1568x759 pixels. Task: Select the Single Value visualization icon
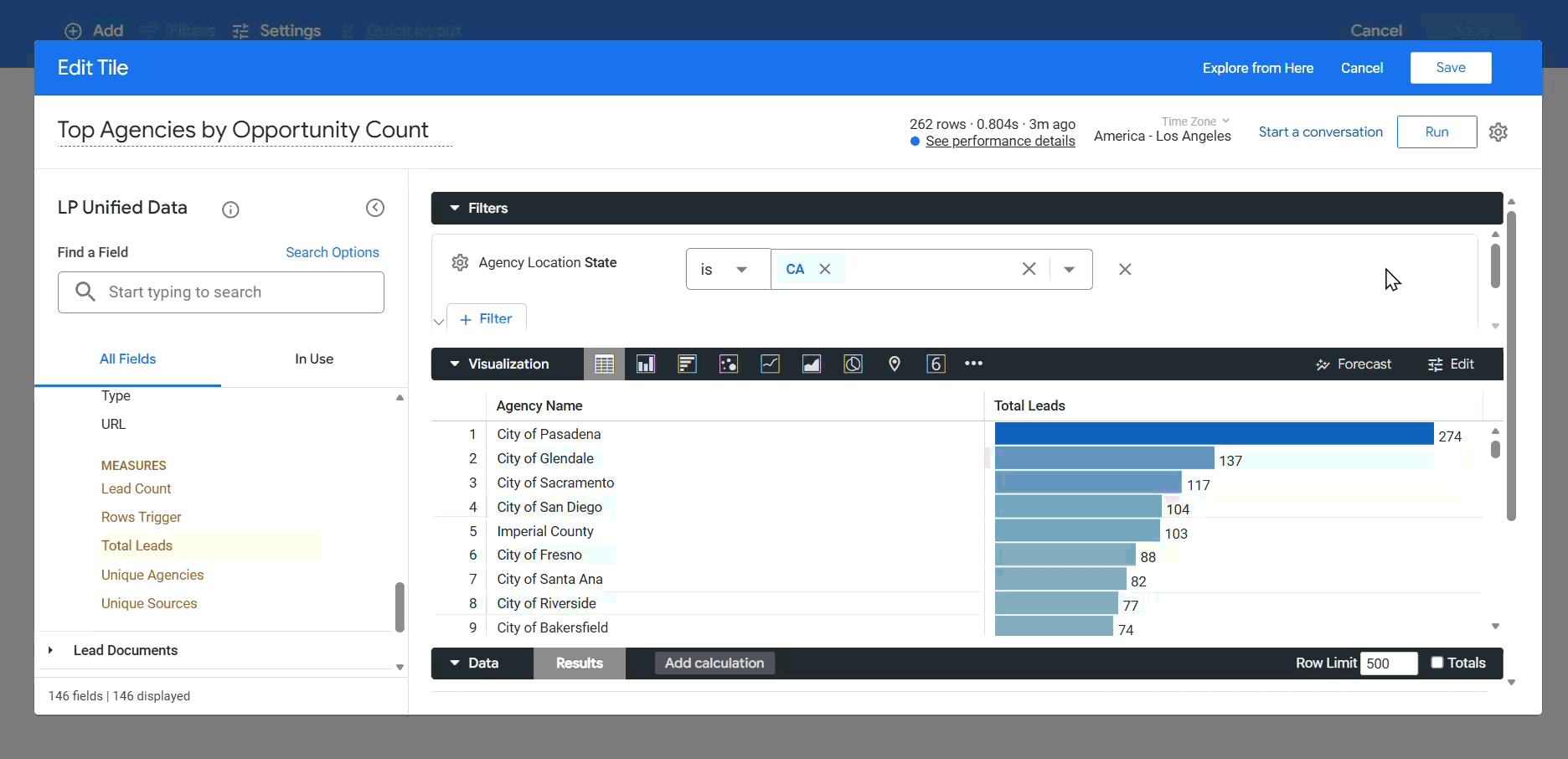click(x=936, y=364)
